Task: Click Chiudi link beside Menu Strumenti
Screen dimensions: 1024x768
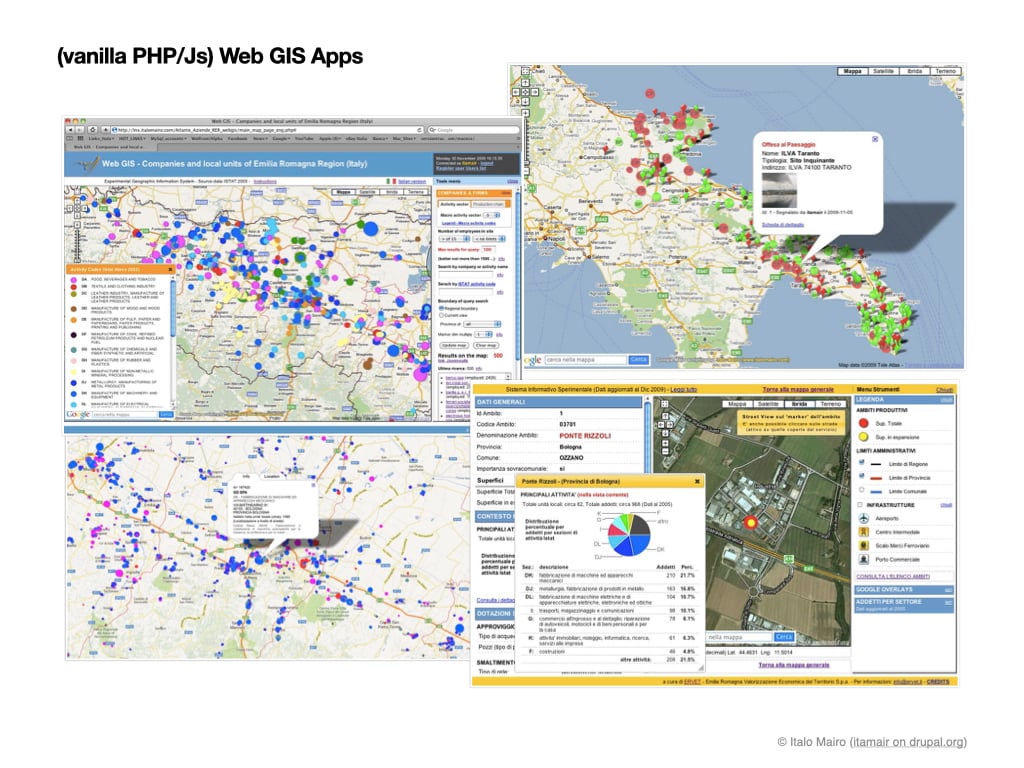Action: point(944,390)
